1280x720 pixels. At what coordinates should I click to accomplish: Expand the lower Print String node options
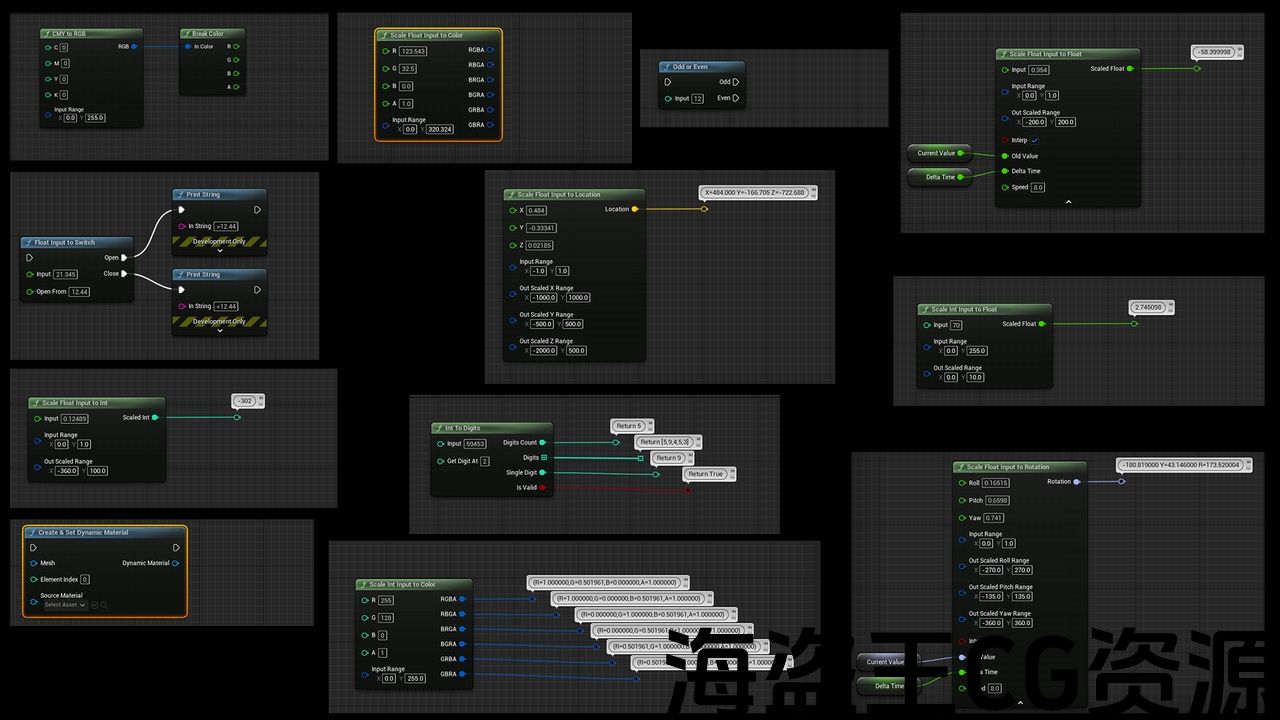point(219,330)
